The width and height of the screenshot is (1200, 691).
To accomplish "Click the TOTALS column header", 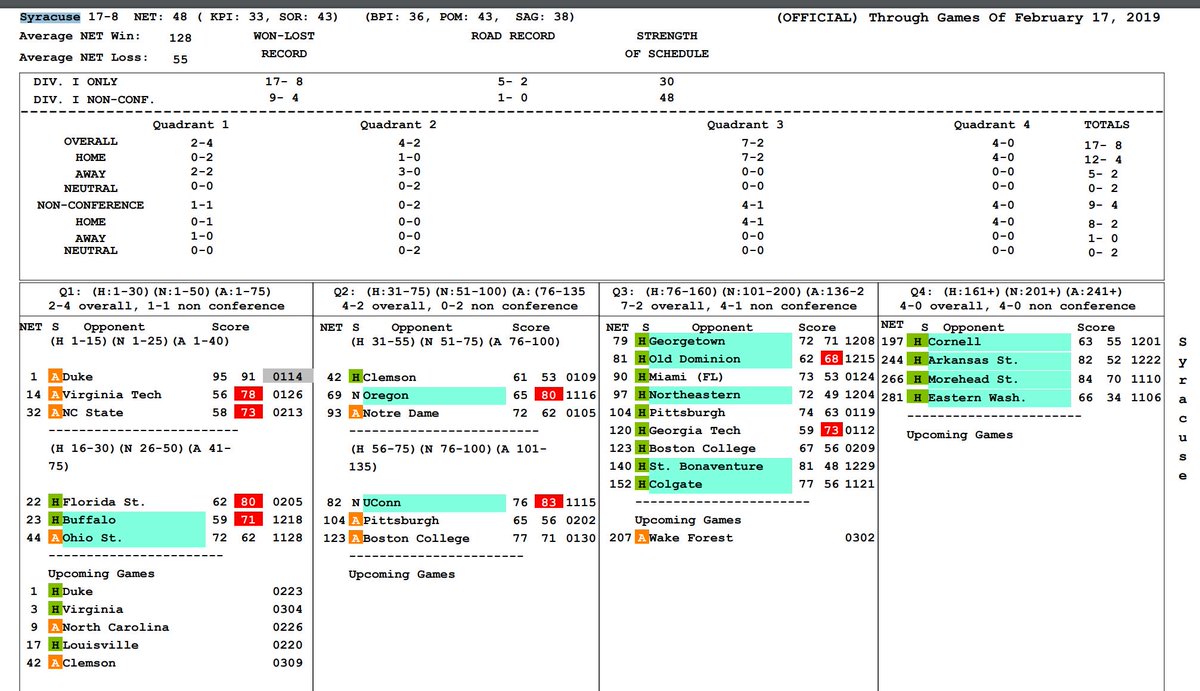I will coord(1107,125).
